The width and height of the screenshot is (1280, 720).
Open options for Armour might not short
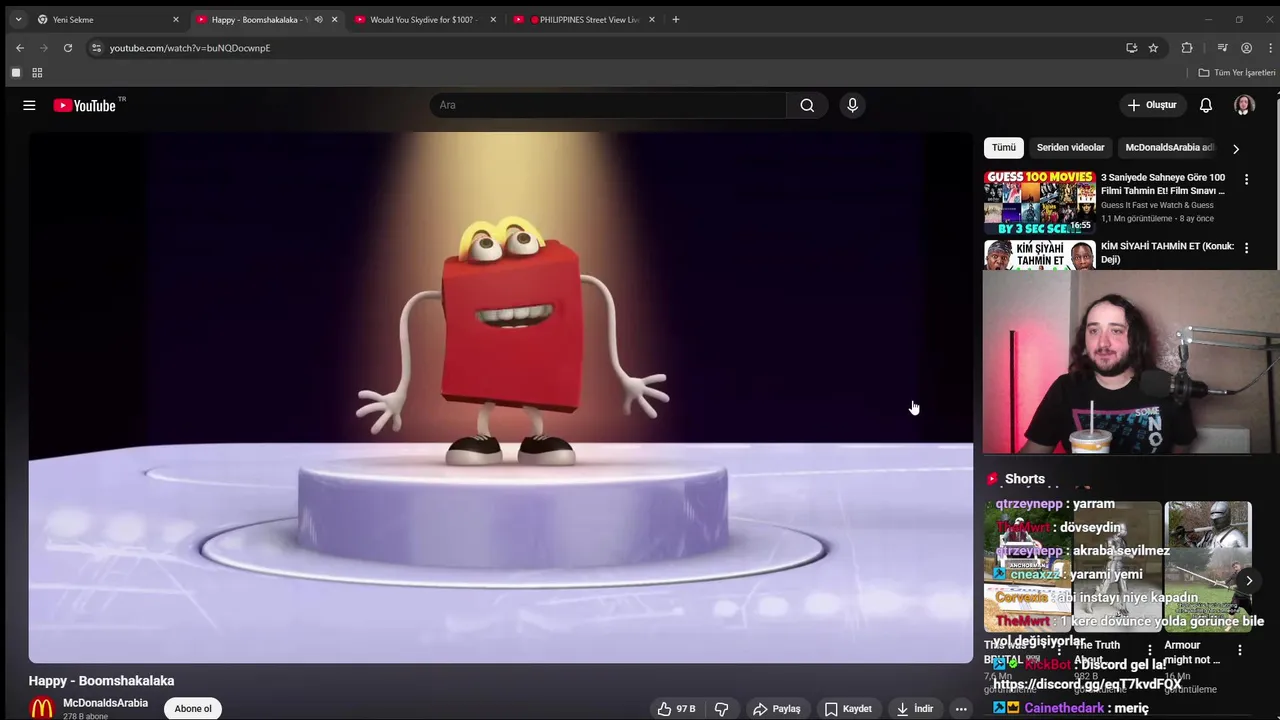1240,650
